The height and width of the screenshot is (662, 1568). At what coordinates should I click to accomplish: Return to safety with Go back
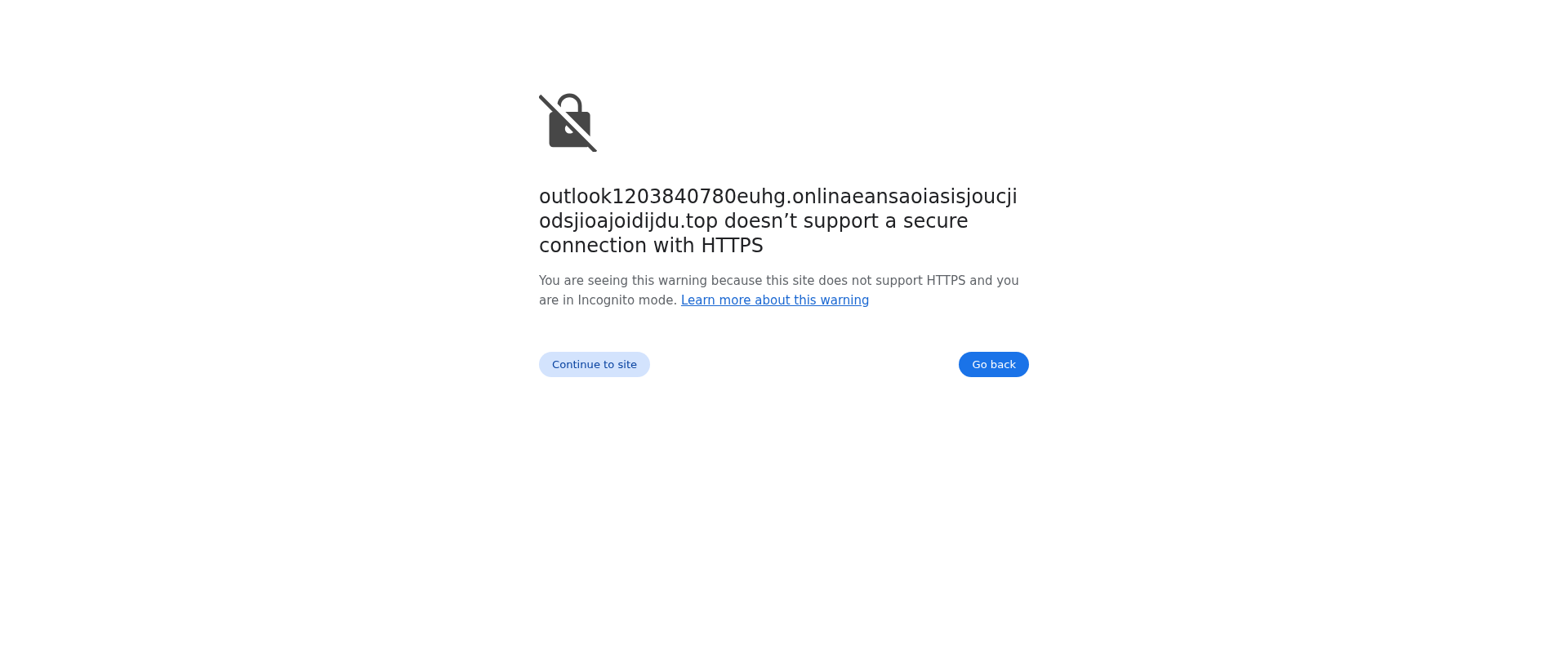pyautogui.click(x=994, y=365)
